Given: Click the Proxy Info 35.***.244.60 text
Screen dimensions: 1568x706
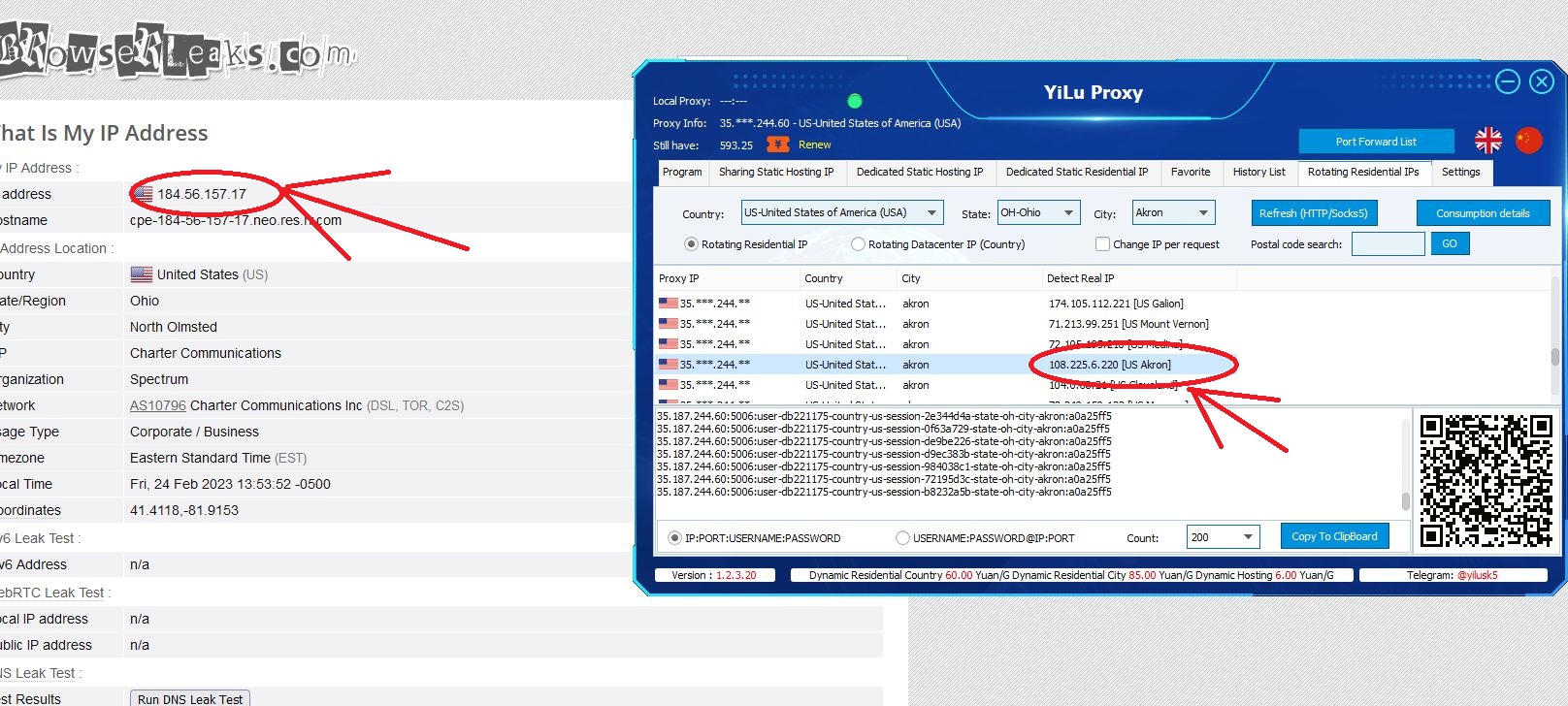Looking at the screenshot, I should pyautogui.click(x=755, y=123).
